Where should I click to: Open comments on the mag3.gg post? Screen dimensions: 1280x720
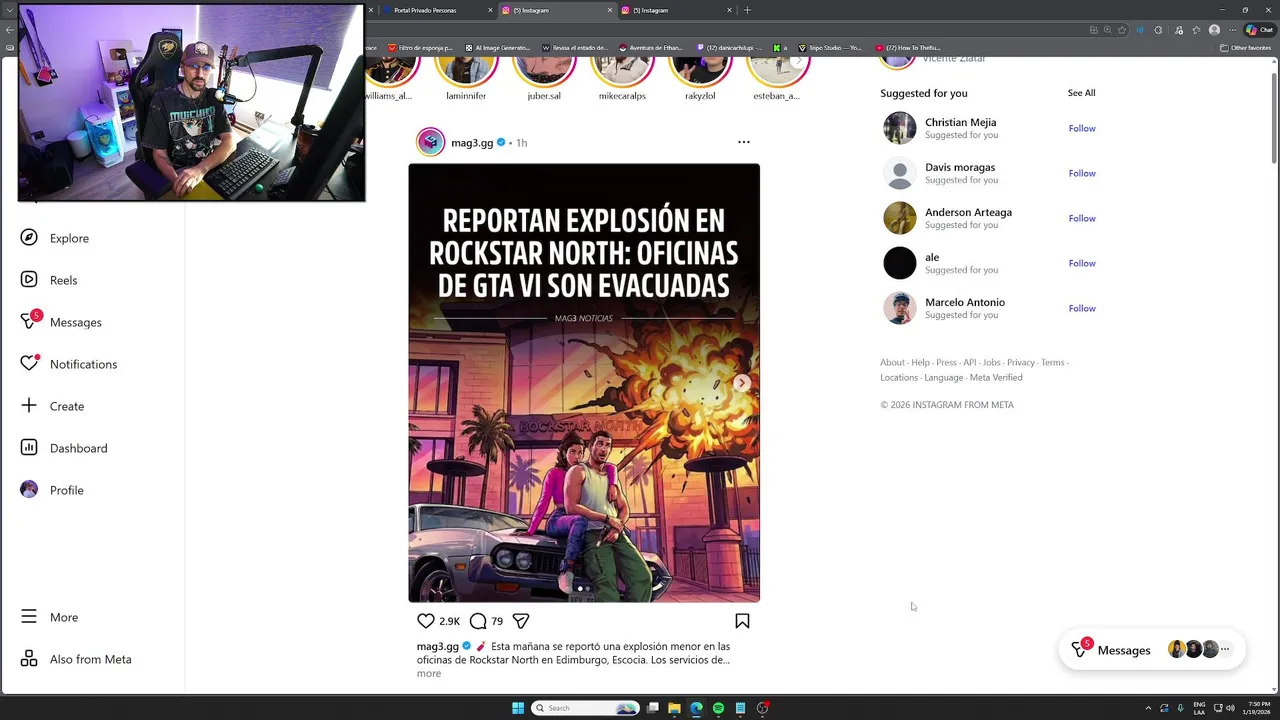pyautogui.click(x=478, y=621)
